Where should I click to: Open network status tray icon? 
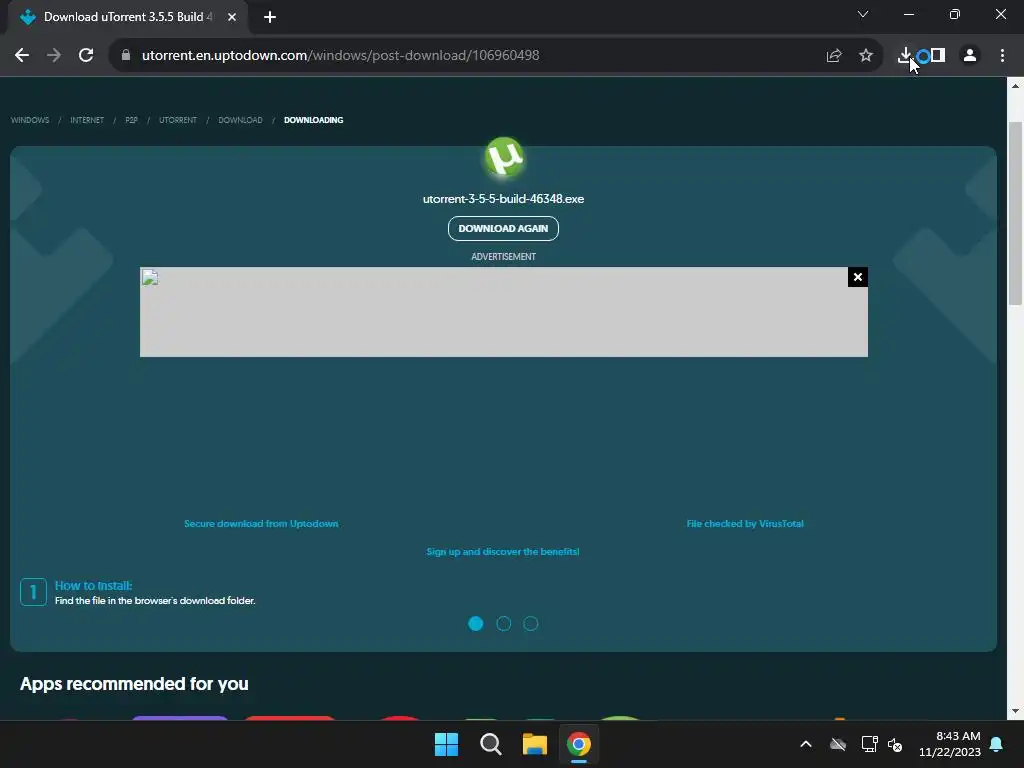pyautogui.click(x=869, y=744)
